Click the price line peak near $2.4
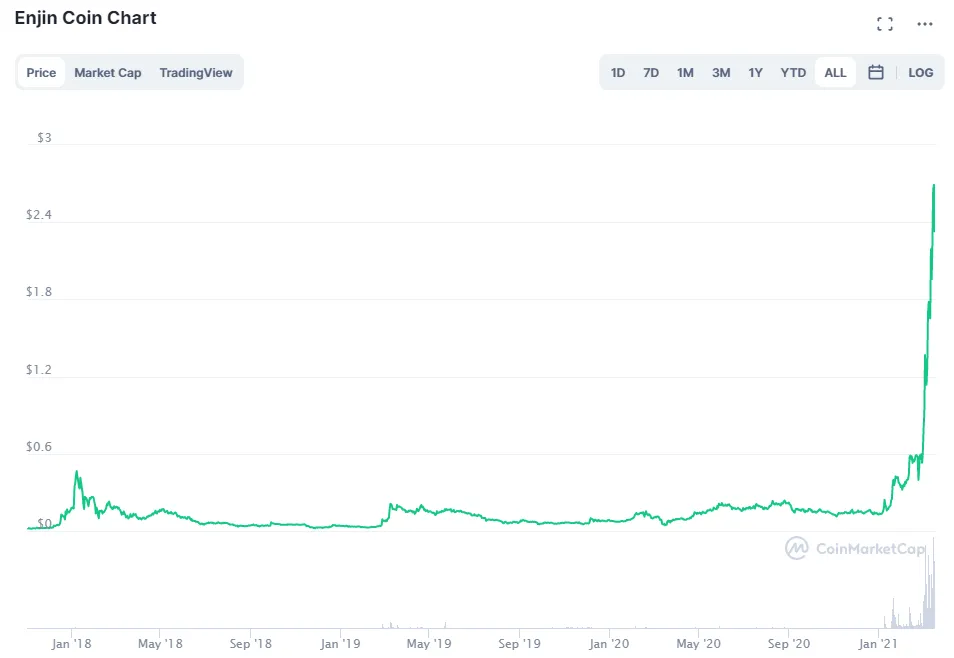 click(934, 186)
